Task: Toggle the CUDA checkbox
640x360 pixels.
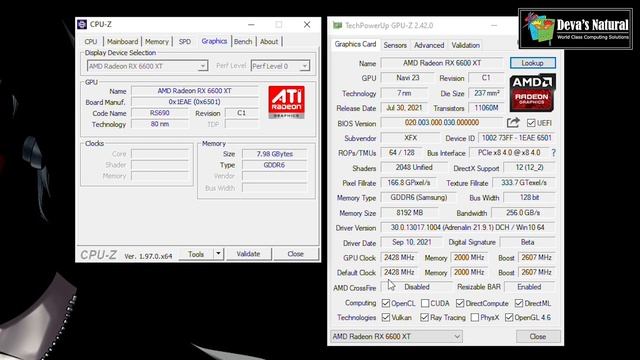Action: 425,303
